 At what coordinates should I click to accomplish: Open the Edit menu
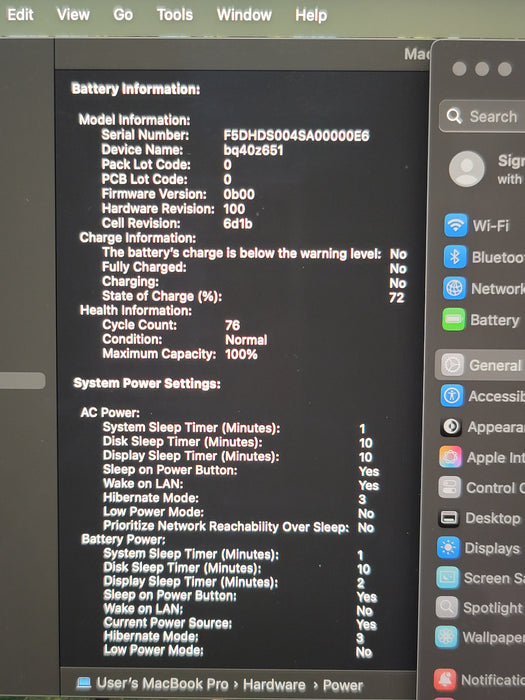20,14
